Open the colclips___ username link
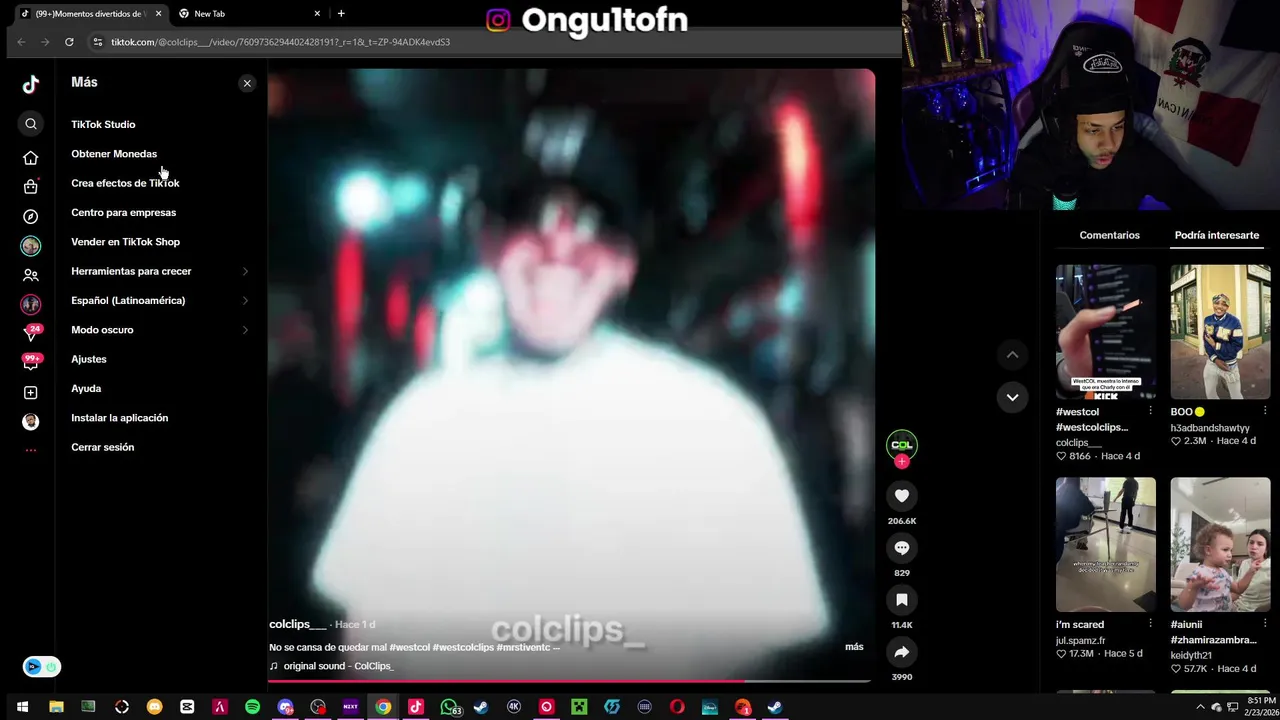 [297, 624]
